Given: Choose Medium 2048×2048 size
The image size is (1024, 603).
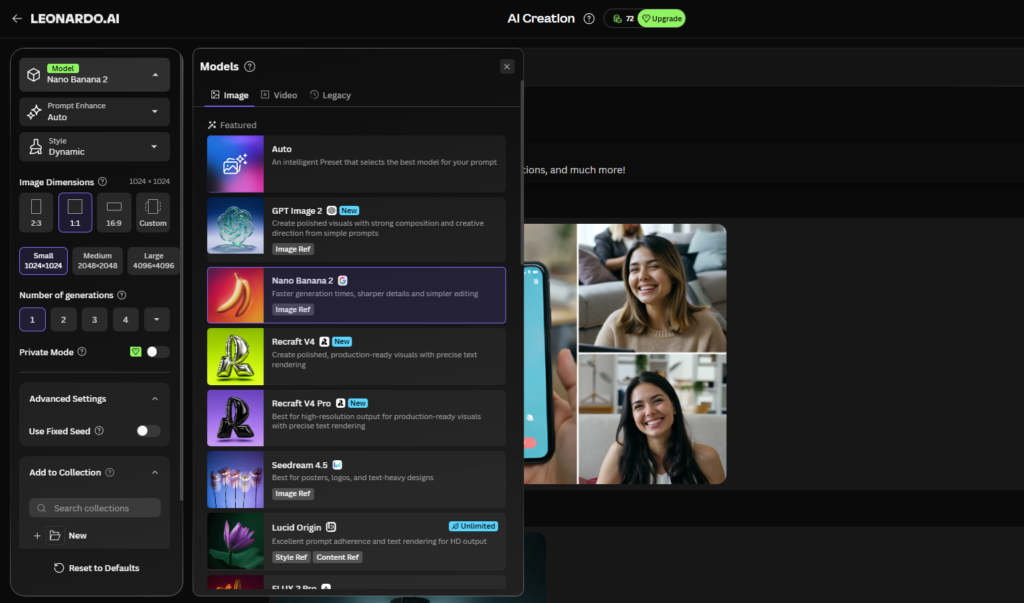Looking at the screenshot, I should click(x=97, y=261).
